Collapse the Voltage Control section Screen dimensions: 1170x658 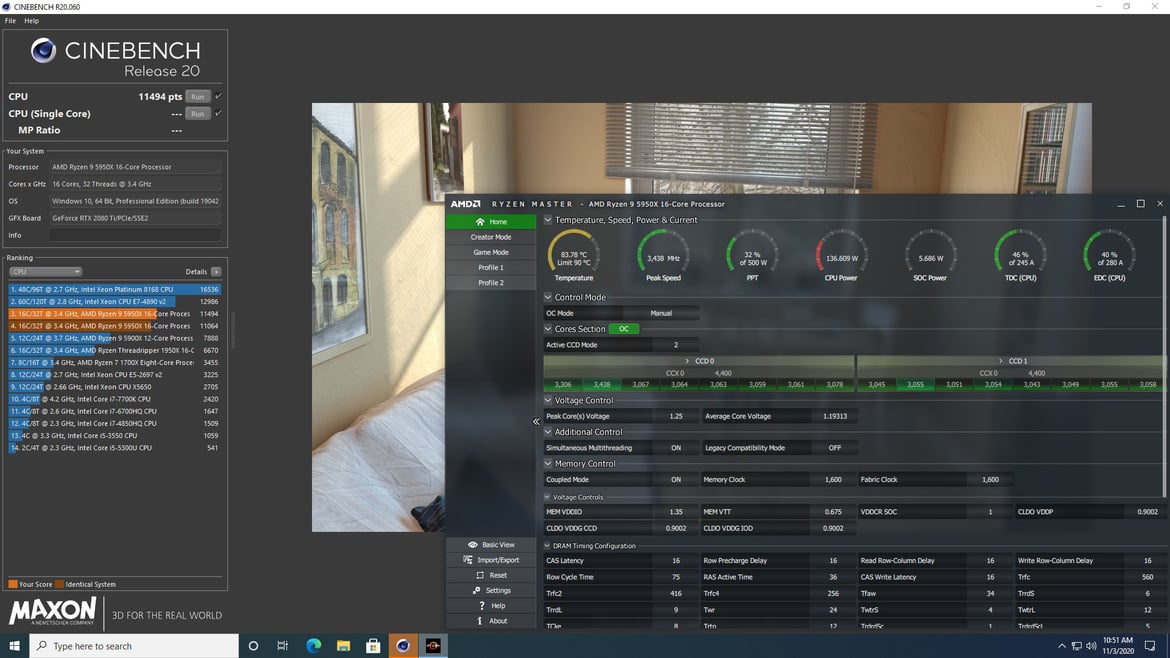pyautogui.click(x=548, y=401)
